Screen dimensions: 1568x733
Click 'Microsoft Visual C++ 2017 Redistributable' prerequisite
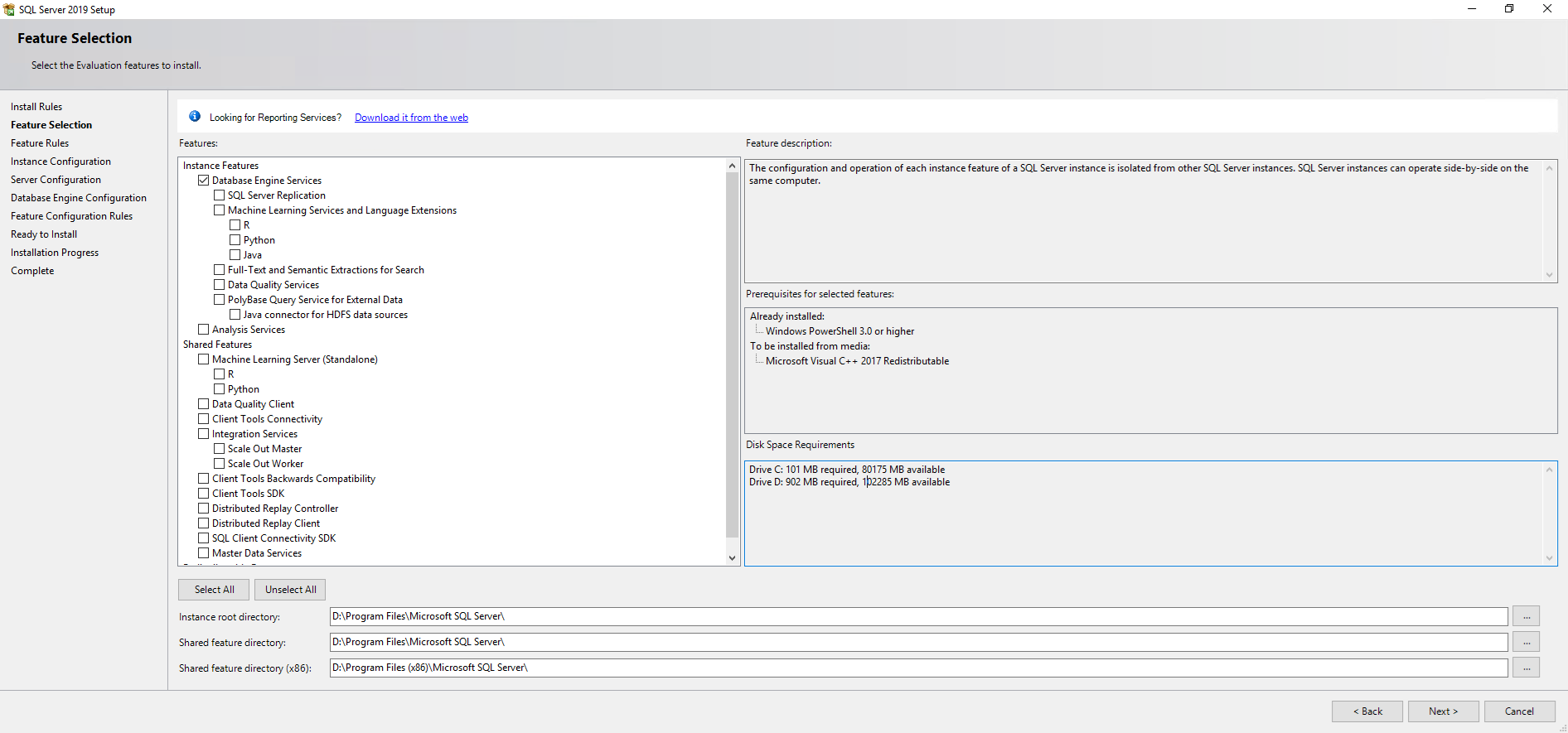point(857,361)
